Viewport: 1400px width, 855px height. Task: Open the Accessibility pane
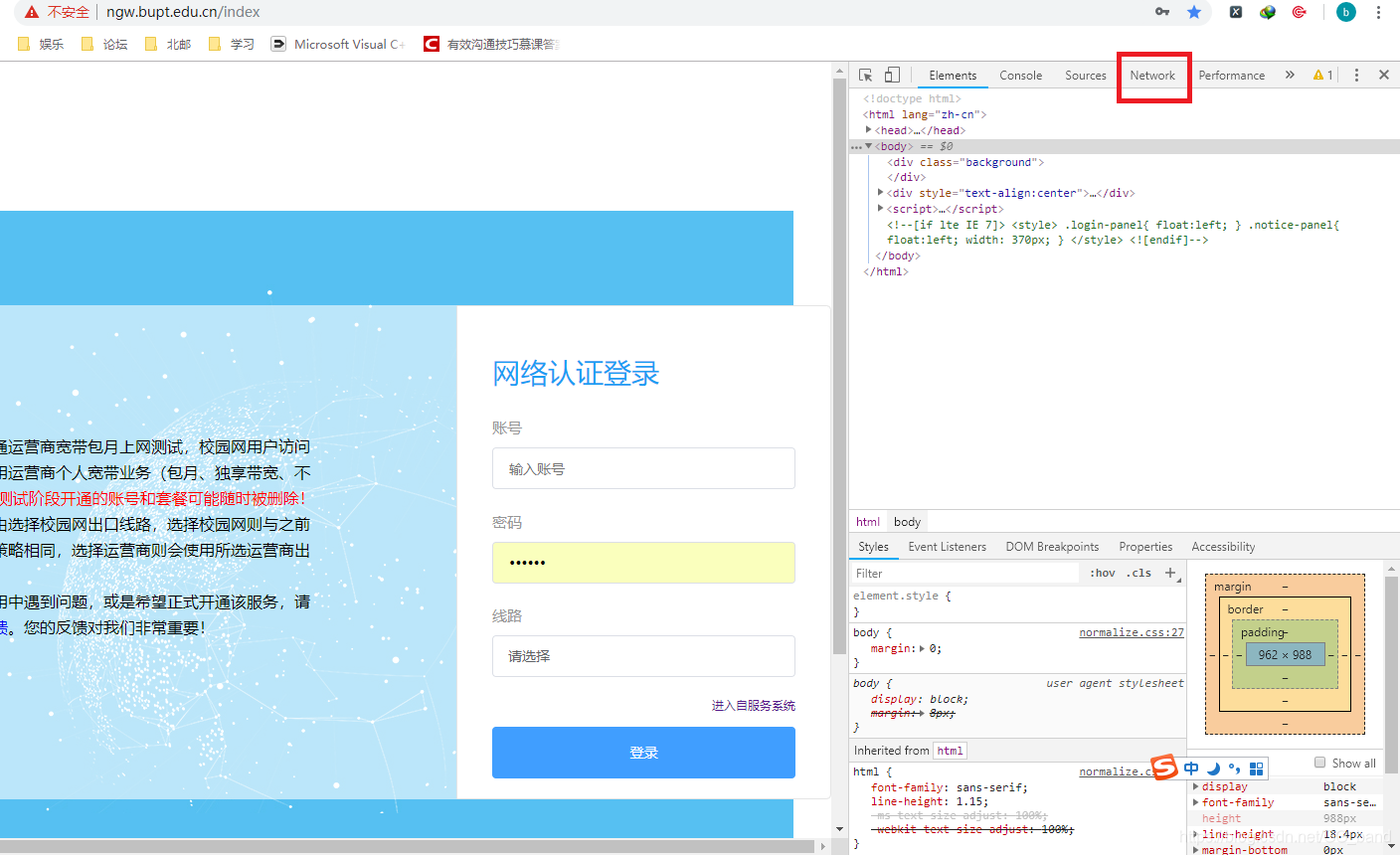(x=1223, y=547)
